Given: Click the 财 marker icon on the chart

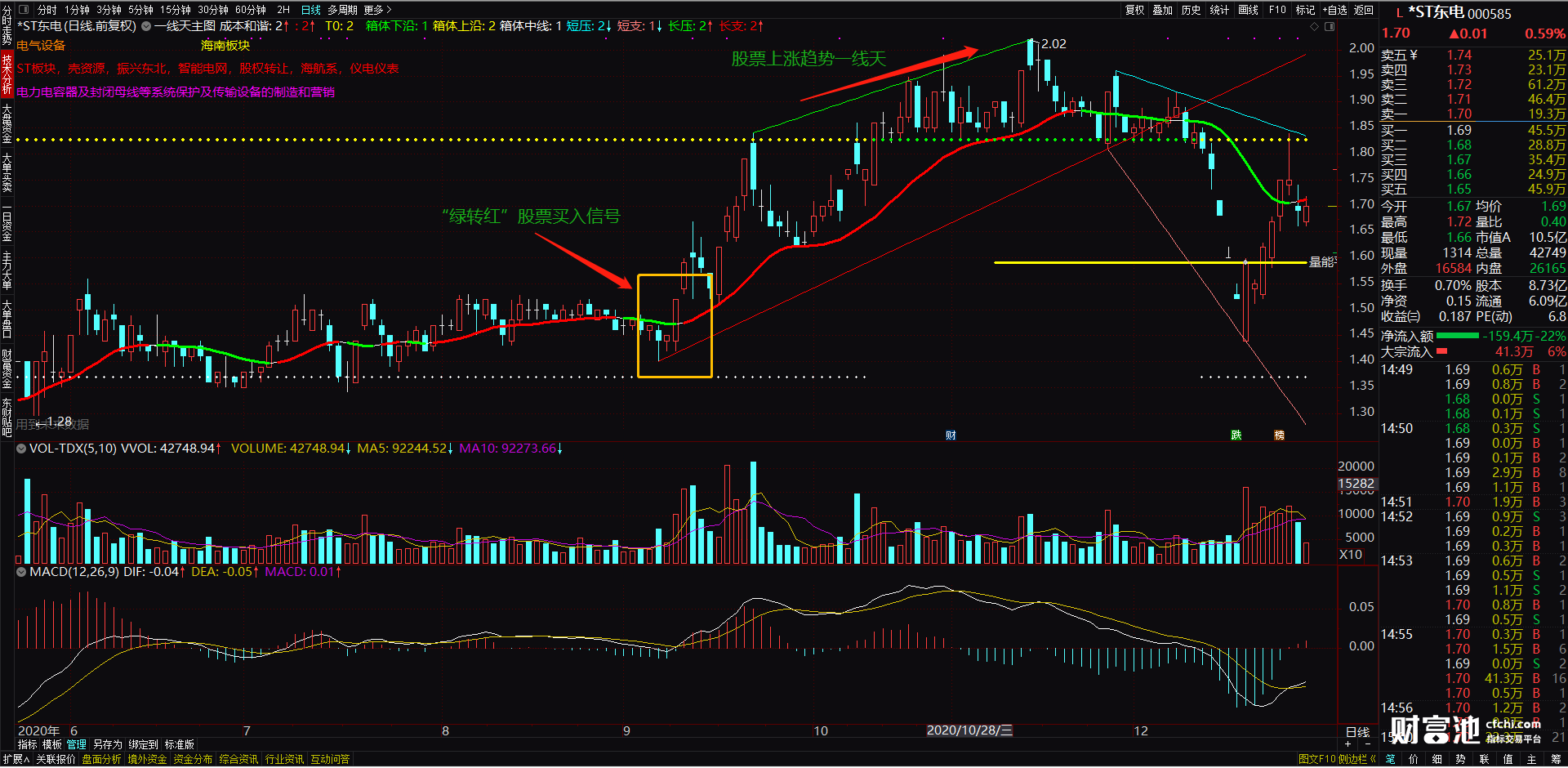Looking at the screenshot, I should pyautogui.click(x=951, y=435).
